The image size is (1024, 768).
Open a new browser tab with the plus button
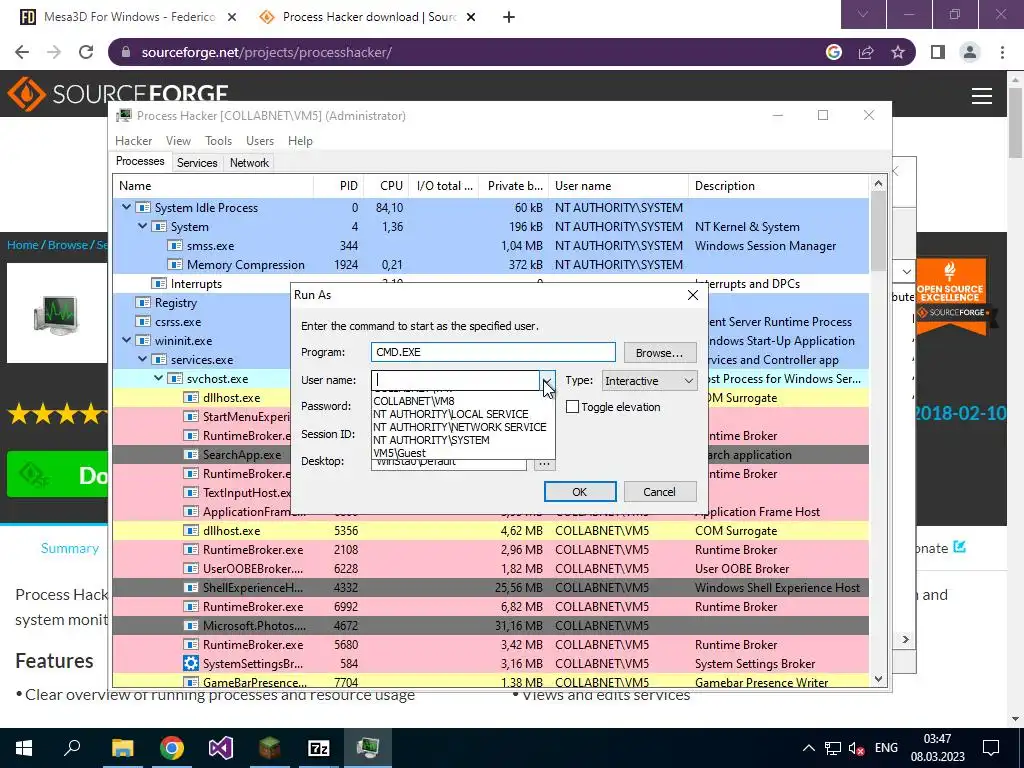pos(509,17)
